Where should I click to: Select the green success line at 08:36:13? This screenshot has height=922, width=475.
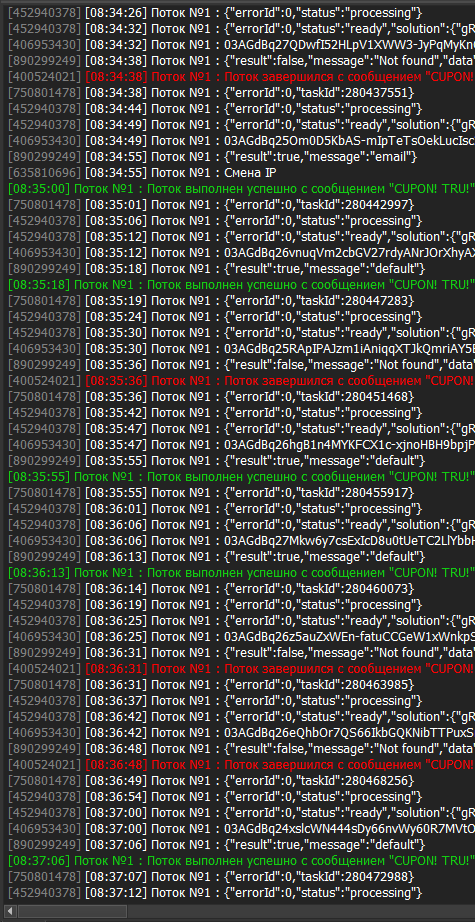(238, 572)
